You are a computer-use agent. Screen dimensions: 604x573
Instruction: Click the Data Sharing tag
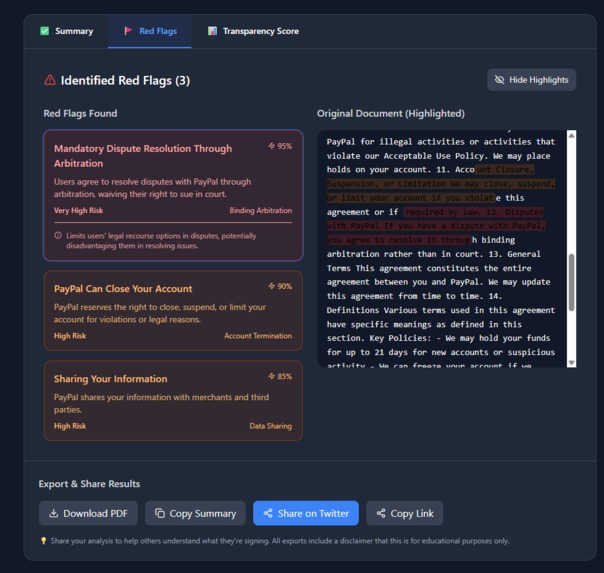tap(270, 426)
